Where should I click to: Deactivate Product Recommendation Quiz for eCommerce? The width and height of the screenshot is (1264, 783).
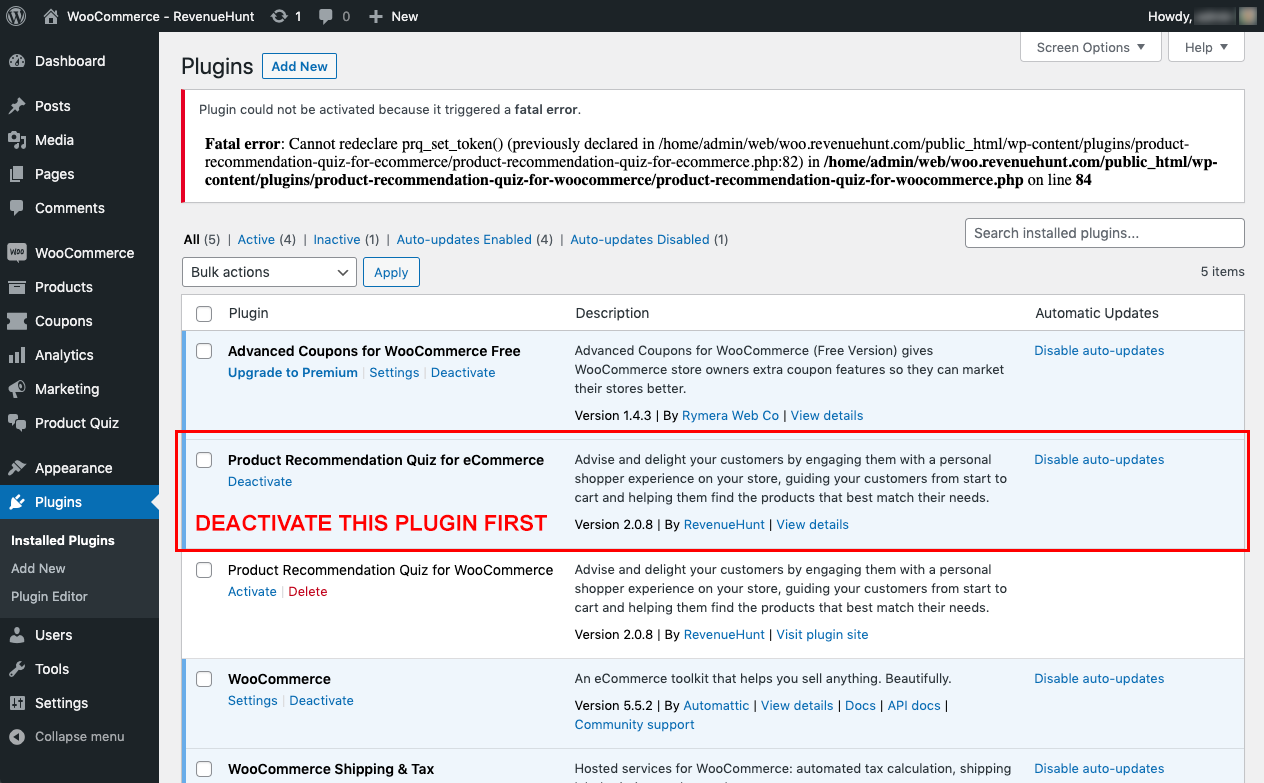click(260, 482)
